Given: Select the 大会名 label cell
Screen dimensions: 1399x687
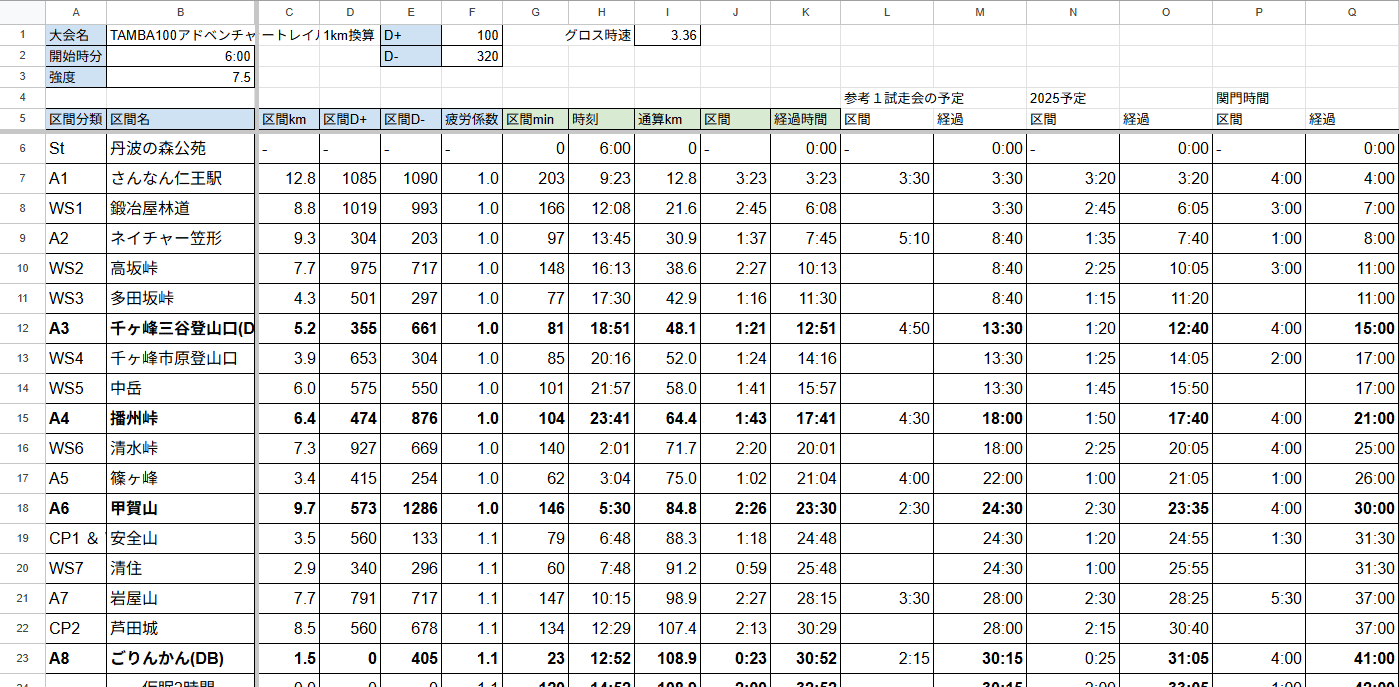Looking at the screenshot, I should point(75,35).
